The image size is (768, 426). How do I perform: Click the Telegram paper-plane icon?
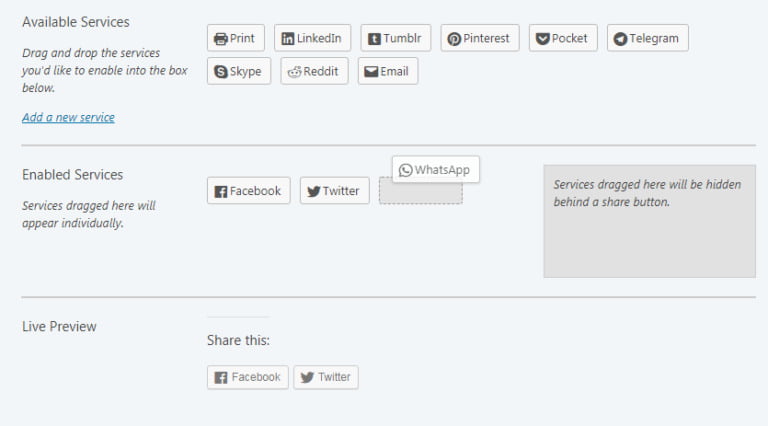click(621, 39)
